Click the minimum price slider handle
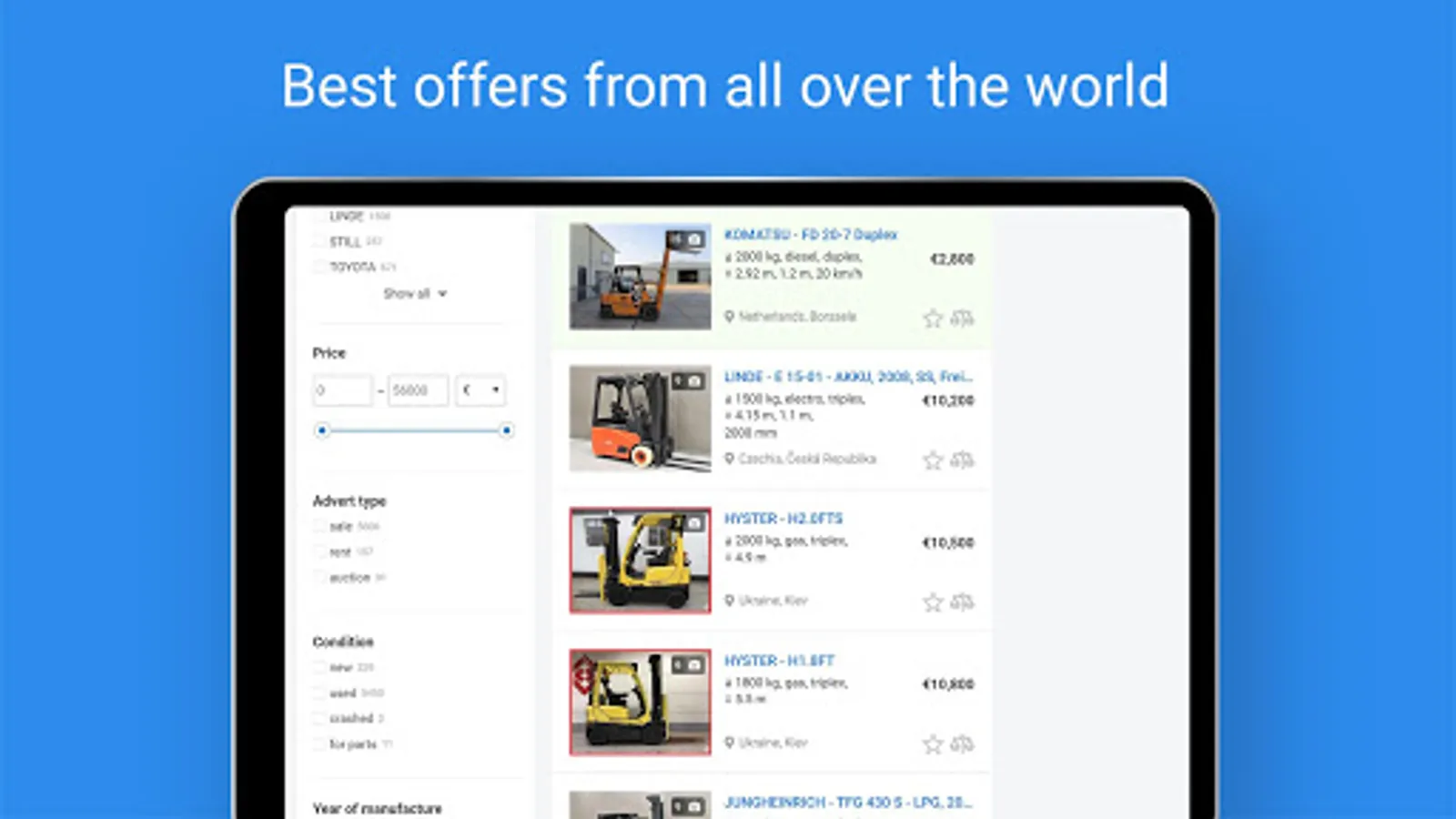Image resolution: width=1456 pixels, height=819 pixels. [321, 430]
